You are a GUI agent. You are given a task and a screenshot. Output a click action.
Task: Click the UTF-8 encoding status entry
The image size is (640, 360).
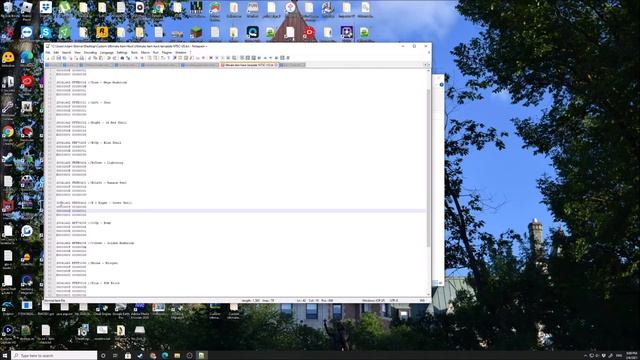[x=394, y=300]
